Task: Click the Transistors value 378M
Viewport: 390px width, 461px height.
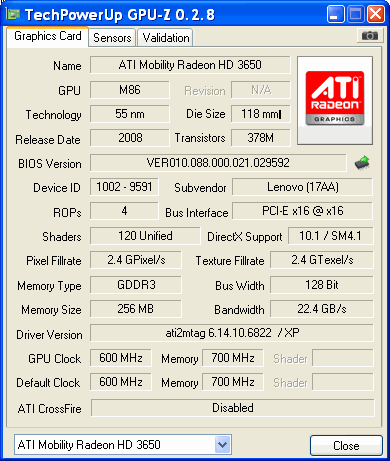Action: click(x=261, y=138)
